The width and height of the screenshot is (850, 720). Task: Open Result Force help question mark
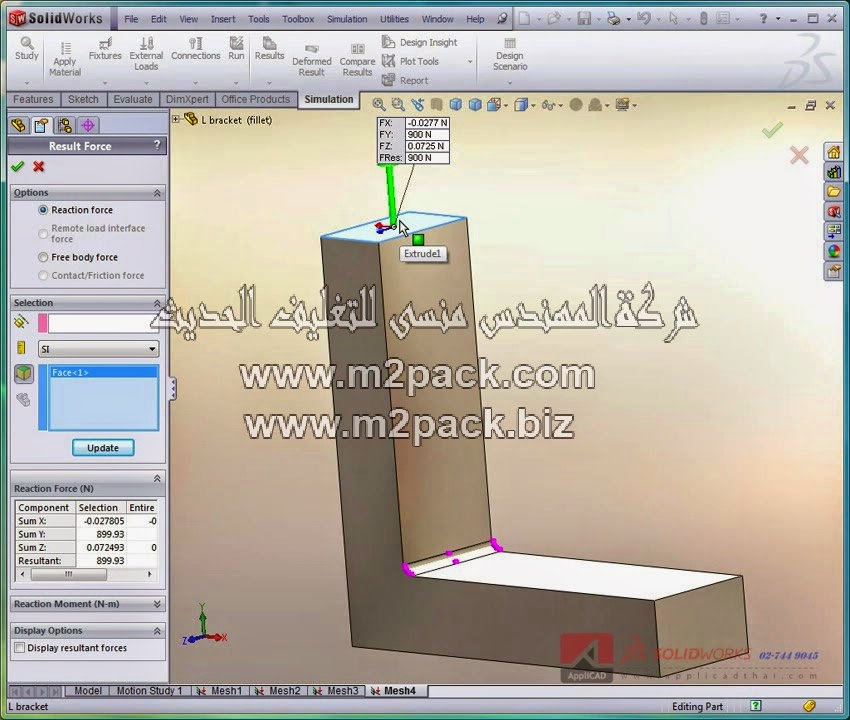click(x=157, y=145)
